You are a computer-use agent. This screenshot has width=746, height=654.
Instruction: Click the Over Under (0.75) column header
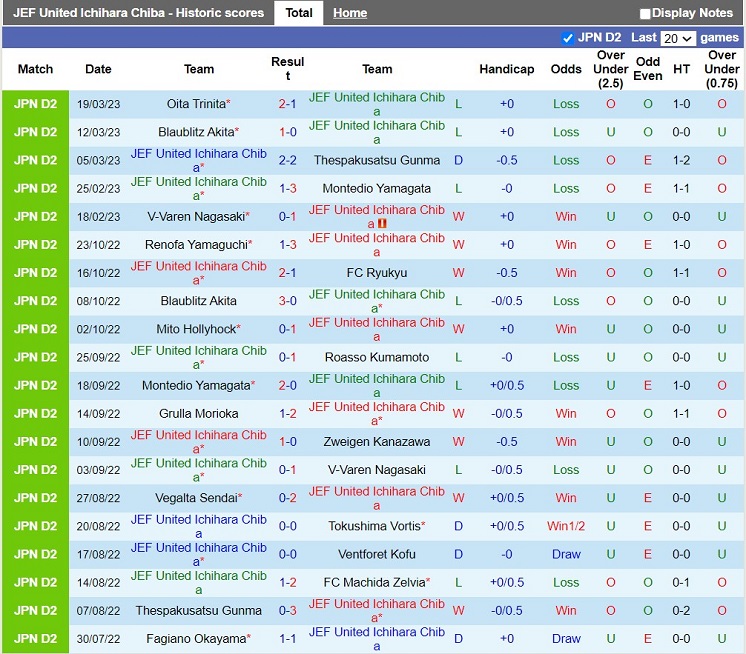pos(722,69)
